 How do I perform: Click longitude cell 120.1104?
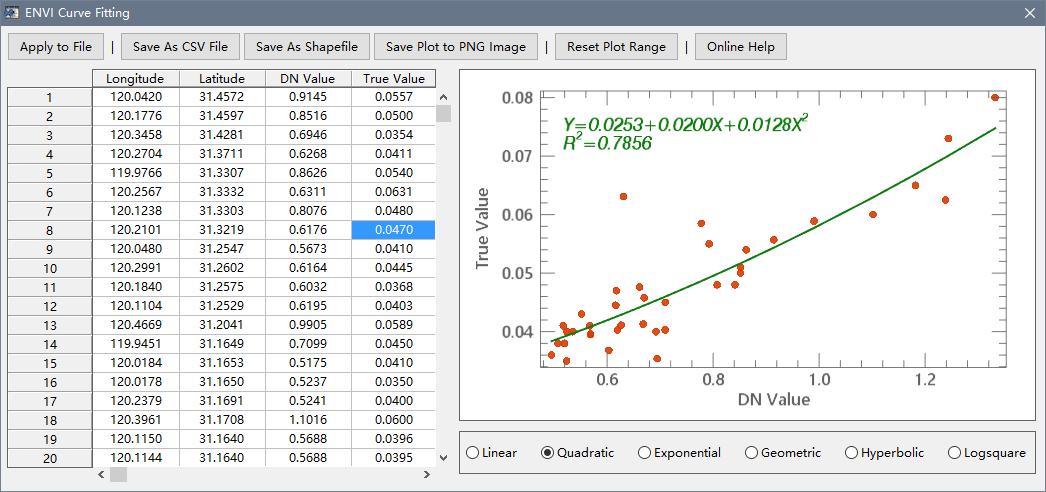(x=135, y=306)
